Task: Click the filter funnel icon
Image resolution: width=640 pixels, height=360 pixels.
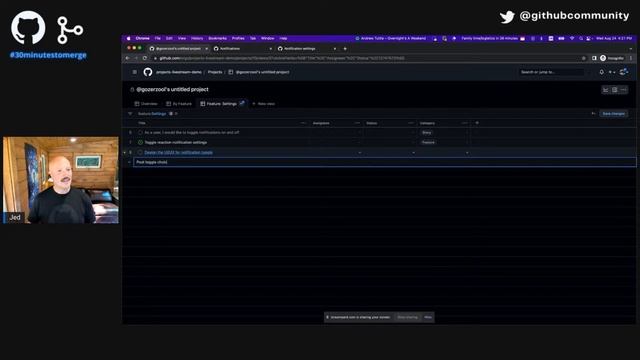Action: [x=130, y=114]
